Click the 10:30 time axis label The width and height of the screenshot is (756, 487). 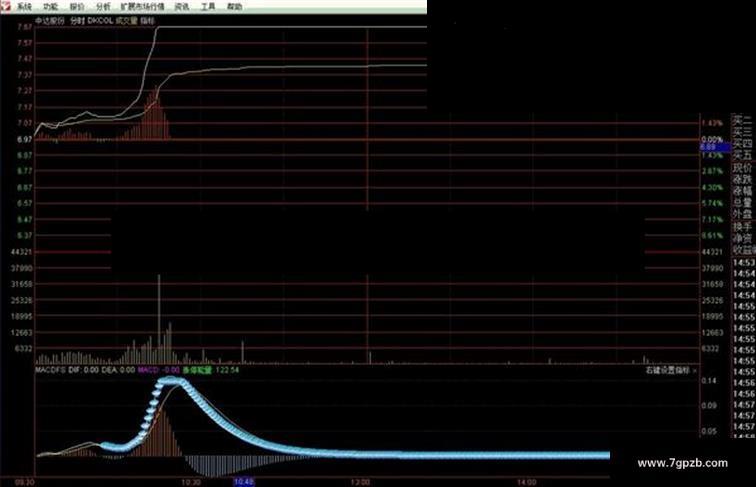coord(191,482)
